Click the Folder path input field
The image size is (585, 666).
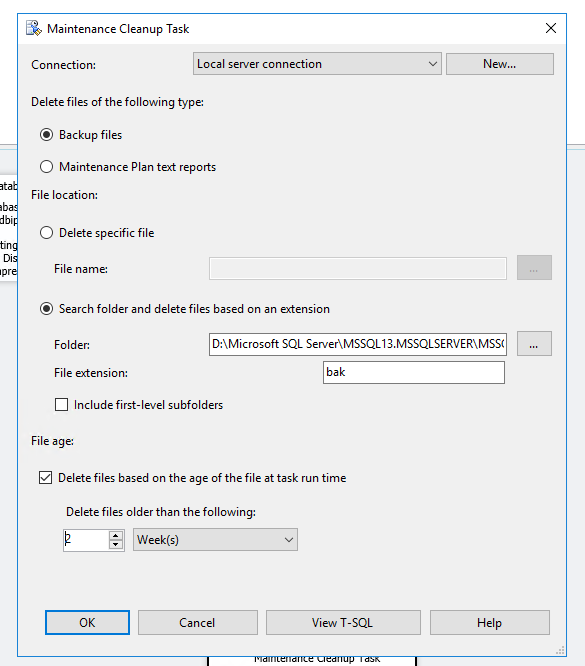click(x=358, y=344)
